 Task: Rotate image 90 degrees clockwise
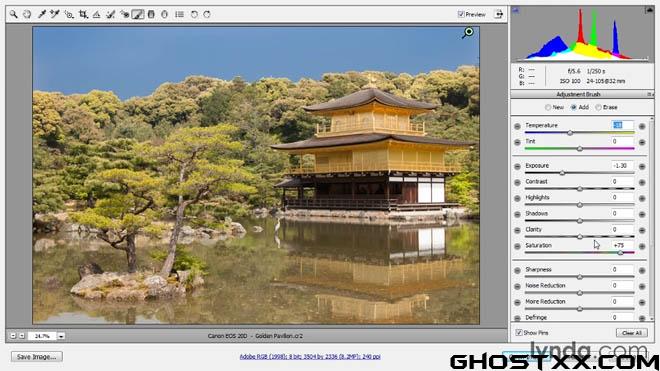click(x=207, y=14)
